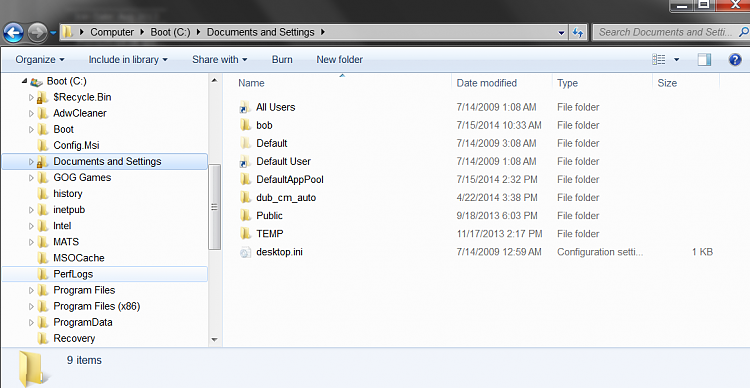This screenshot has width=750, height=388.
Task: Expand the AdwCleaner tree node
Action: (31, 114)
